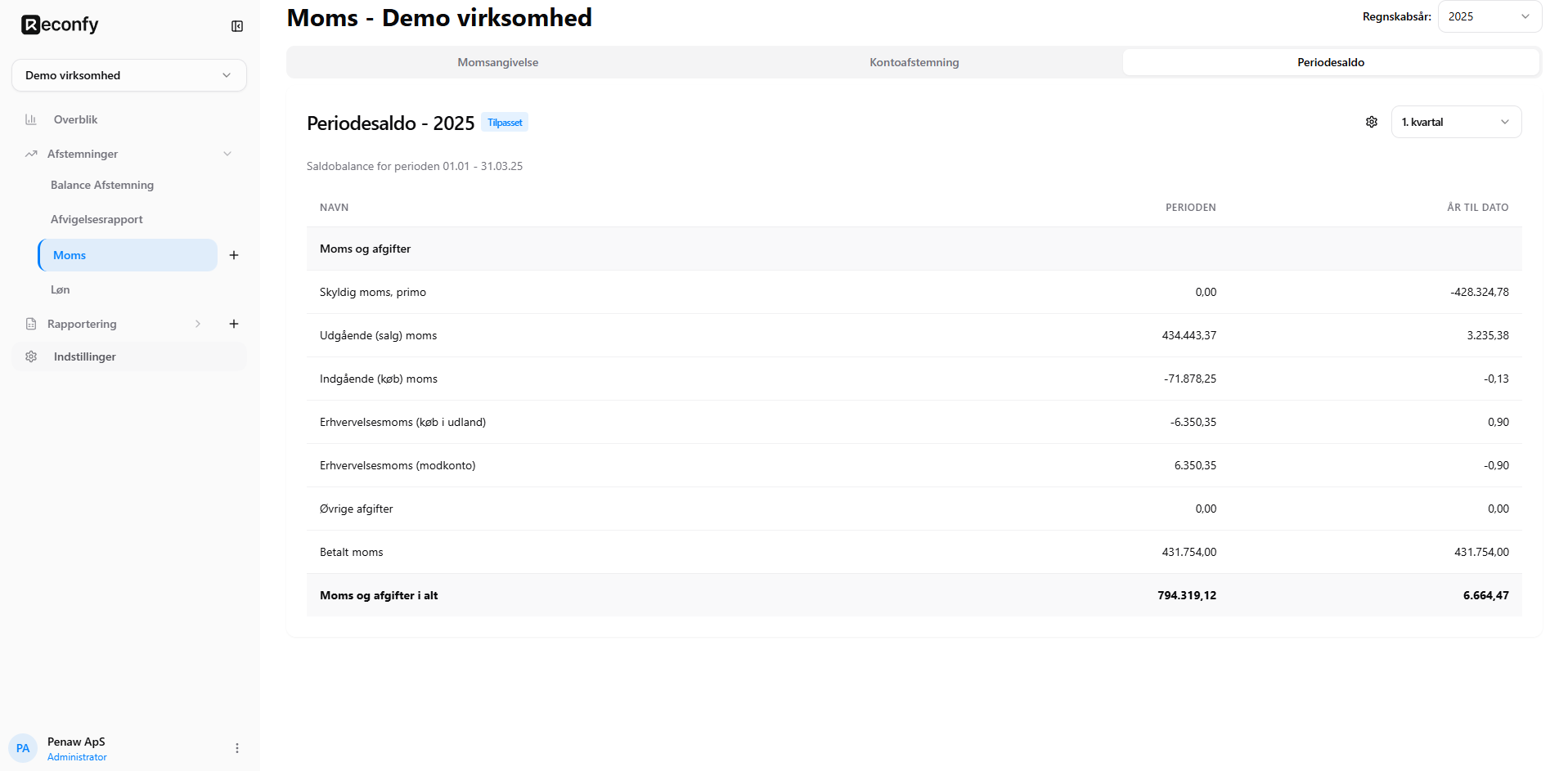Open Afvigelsesrapport page
1568x771 pixels.
pyautogui.click(x=97, y=219)
